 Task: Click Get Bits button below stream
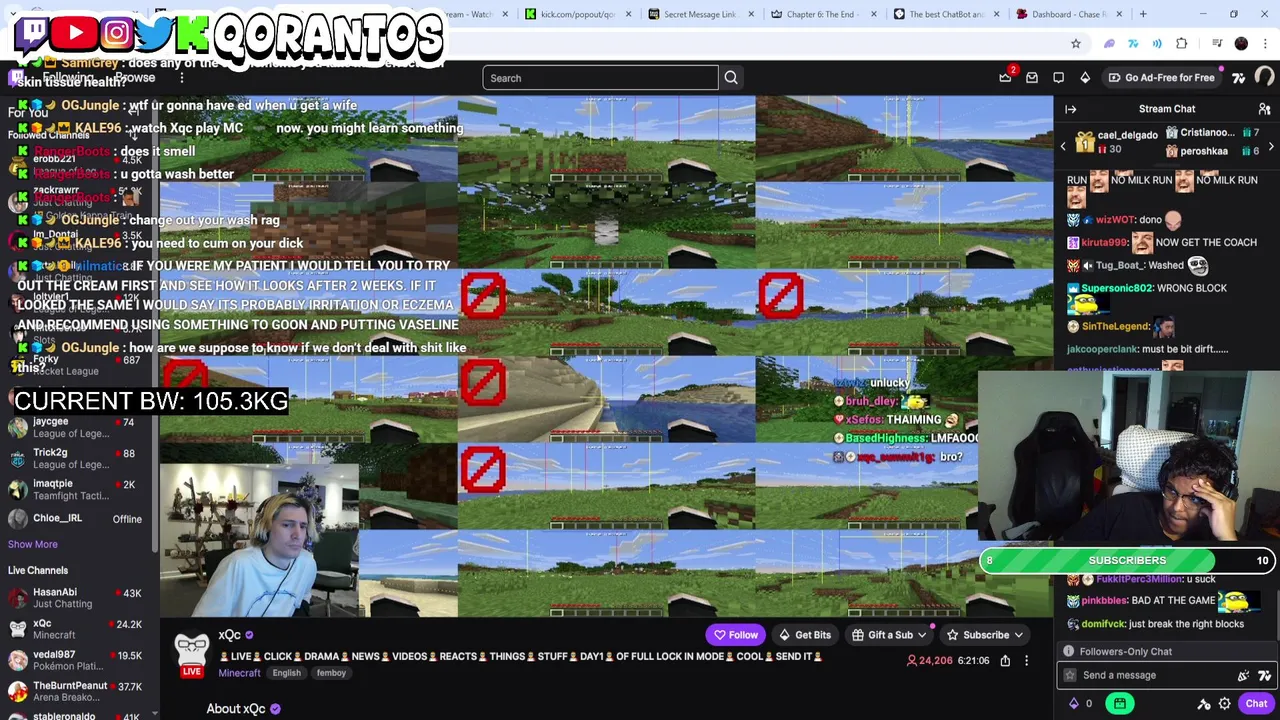(806, 635)
